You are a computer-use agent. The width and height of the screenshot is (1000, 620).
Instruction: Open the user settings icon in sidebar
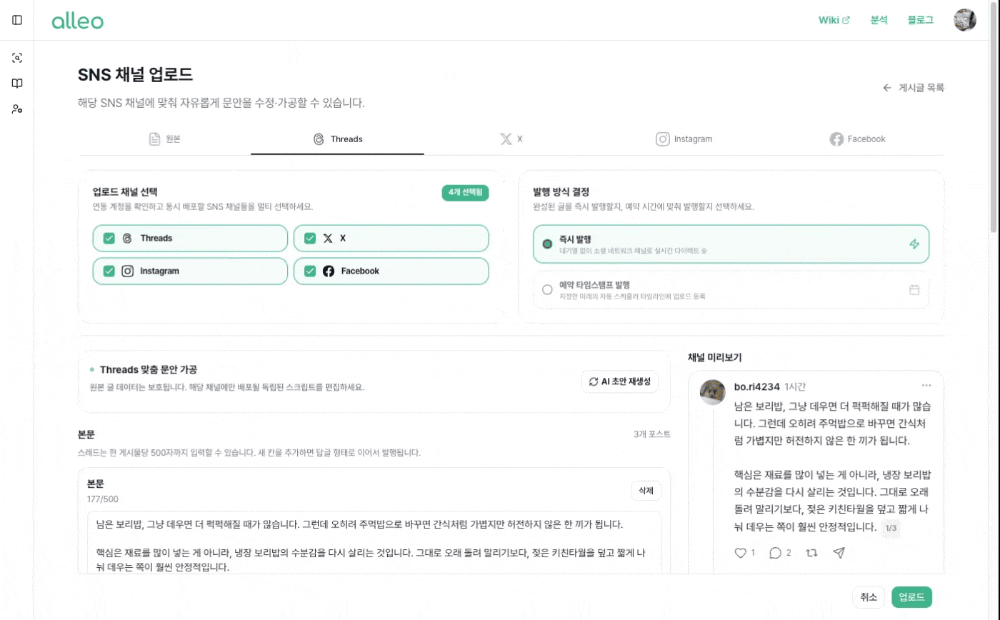click(x=17, y=109)
